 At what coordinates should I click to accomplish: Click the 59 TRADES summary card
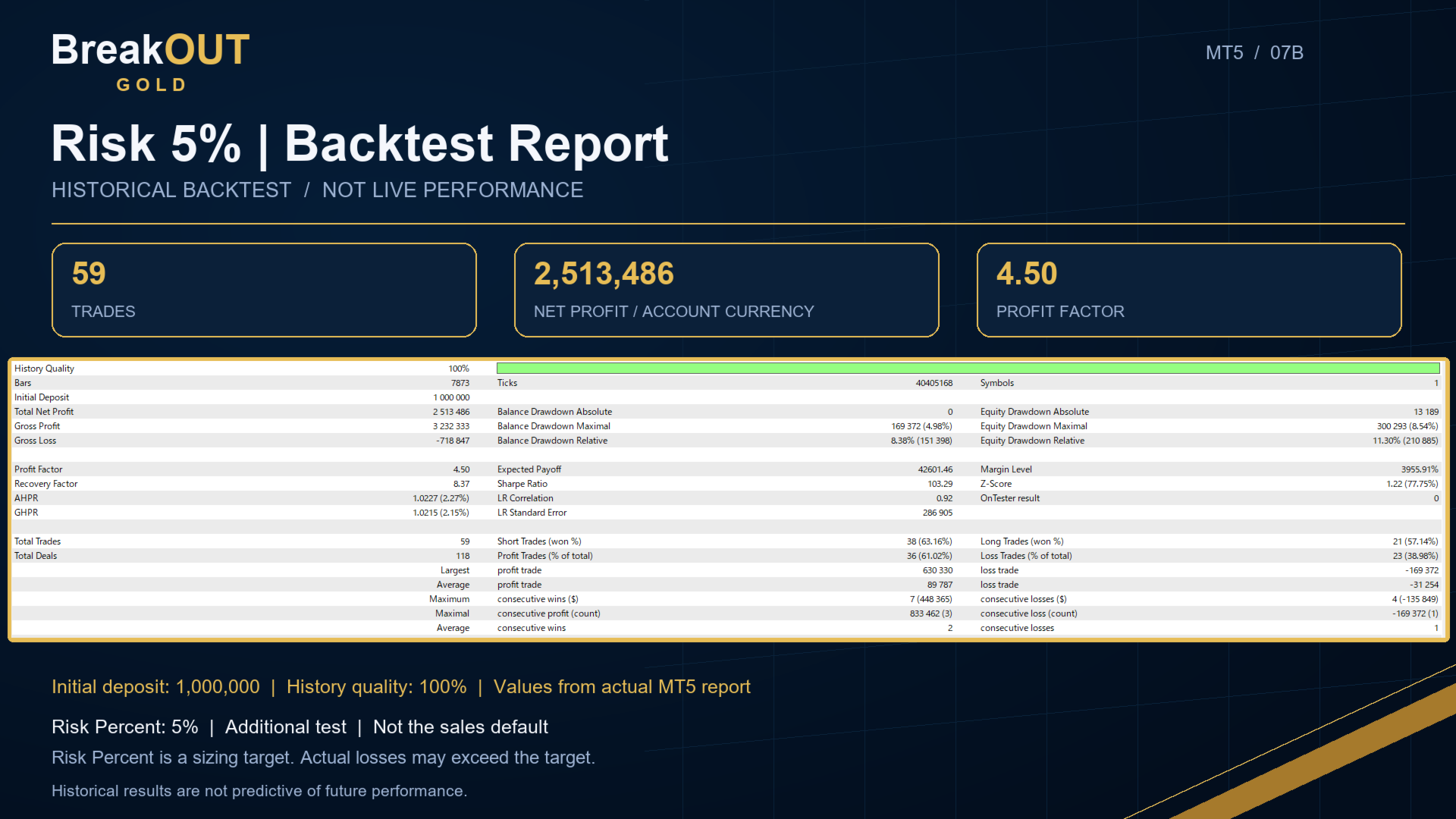click(x=264, y=290)
